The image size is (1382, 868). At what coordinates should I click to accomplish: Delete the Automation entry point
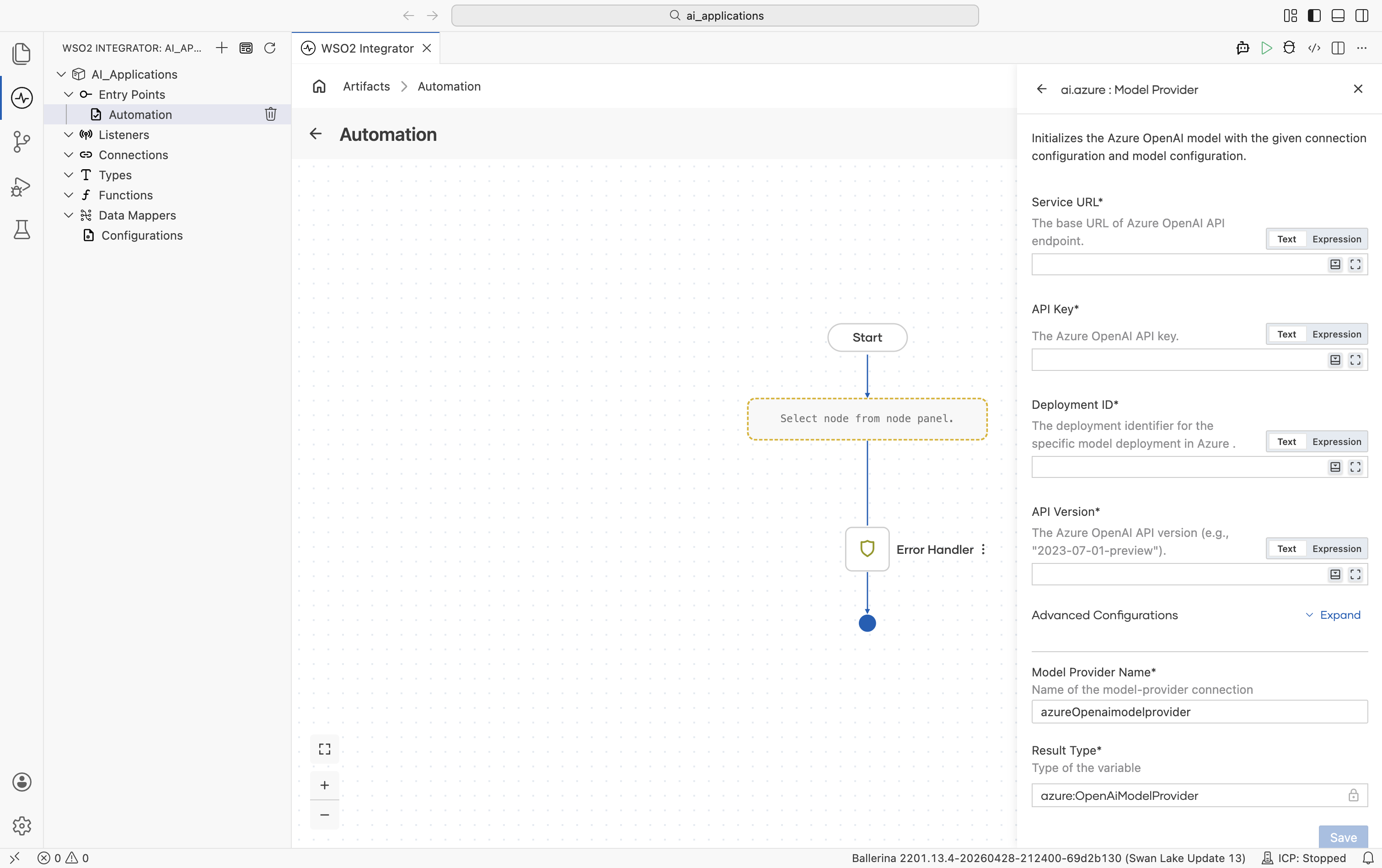click(271, 114)
